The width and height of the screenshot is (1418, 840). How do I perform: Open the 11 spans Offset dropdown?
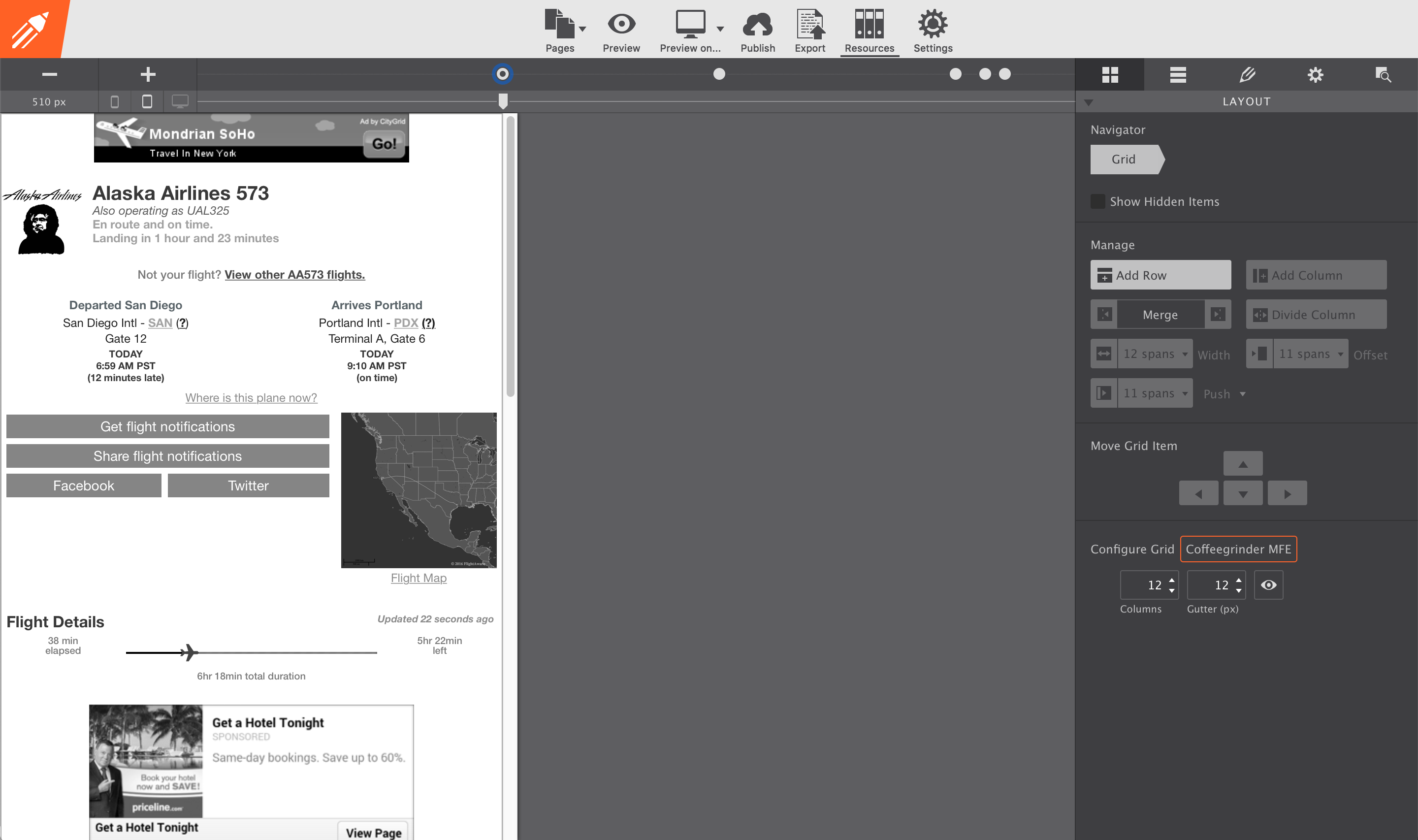[x=1311, y=354]
